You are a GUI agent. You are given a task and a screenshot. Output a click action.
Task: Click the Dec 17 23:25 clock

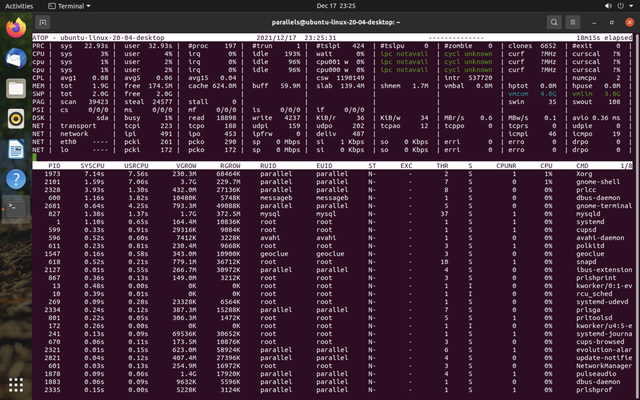click(x=336, y=6)
